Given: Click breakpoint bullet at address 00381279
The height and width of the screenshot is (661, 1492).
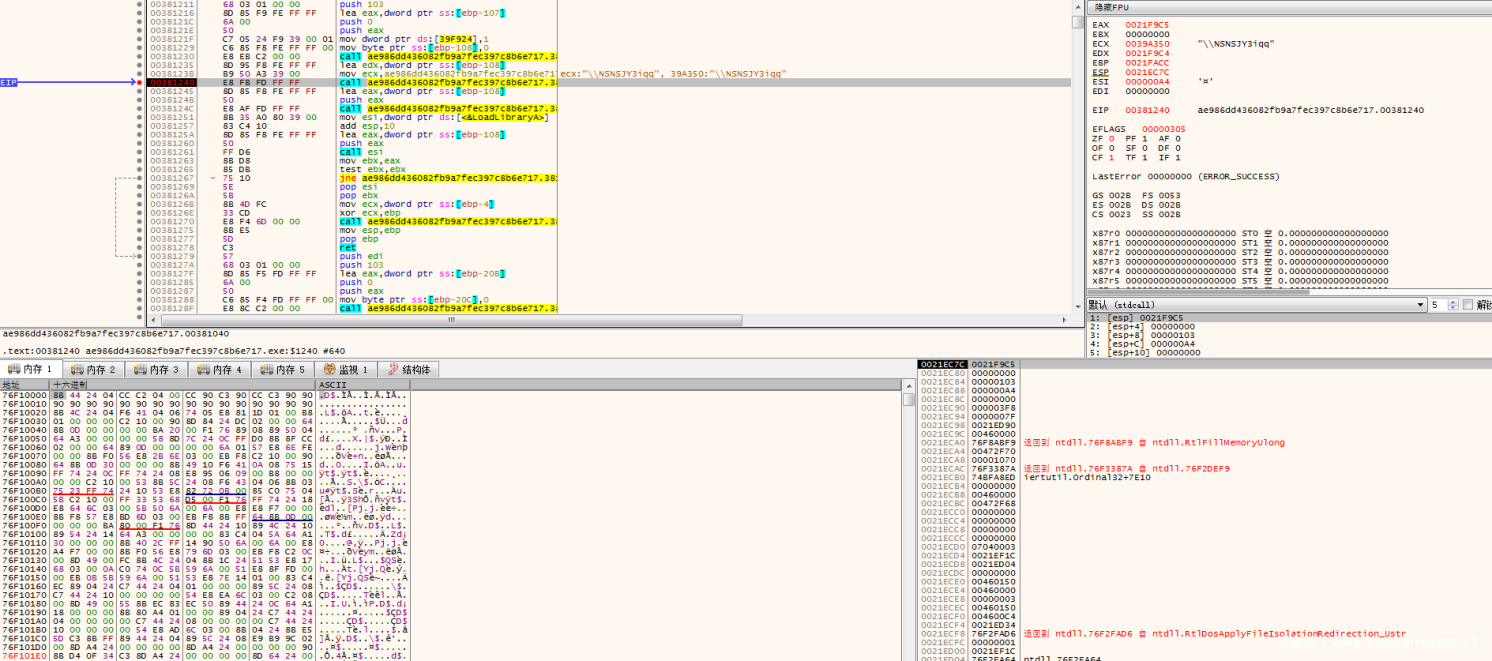Looking at the screenshot, I should pos(141,256).
